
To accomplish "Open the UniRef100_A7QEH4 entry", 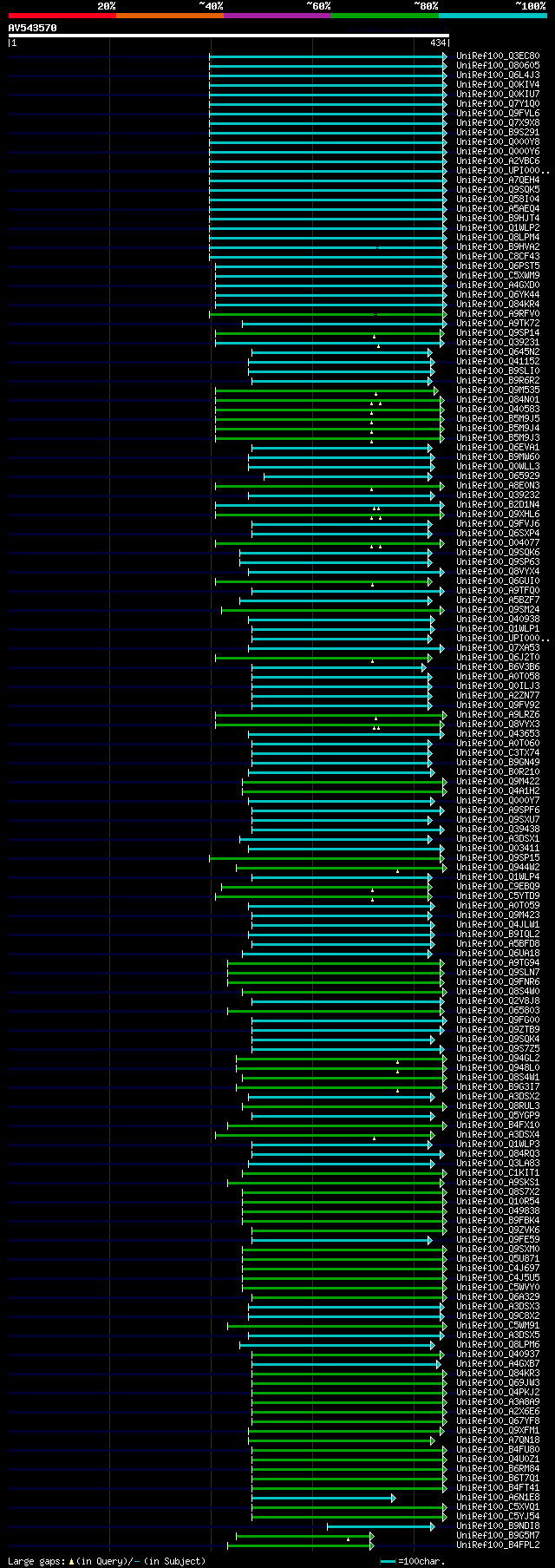I will pos(498,180).
